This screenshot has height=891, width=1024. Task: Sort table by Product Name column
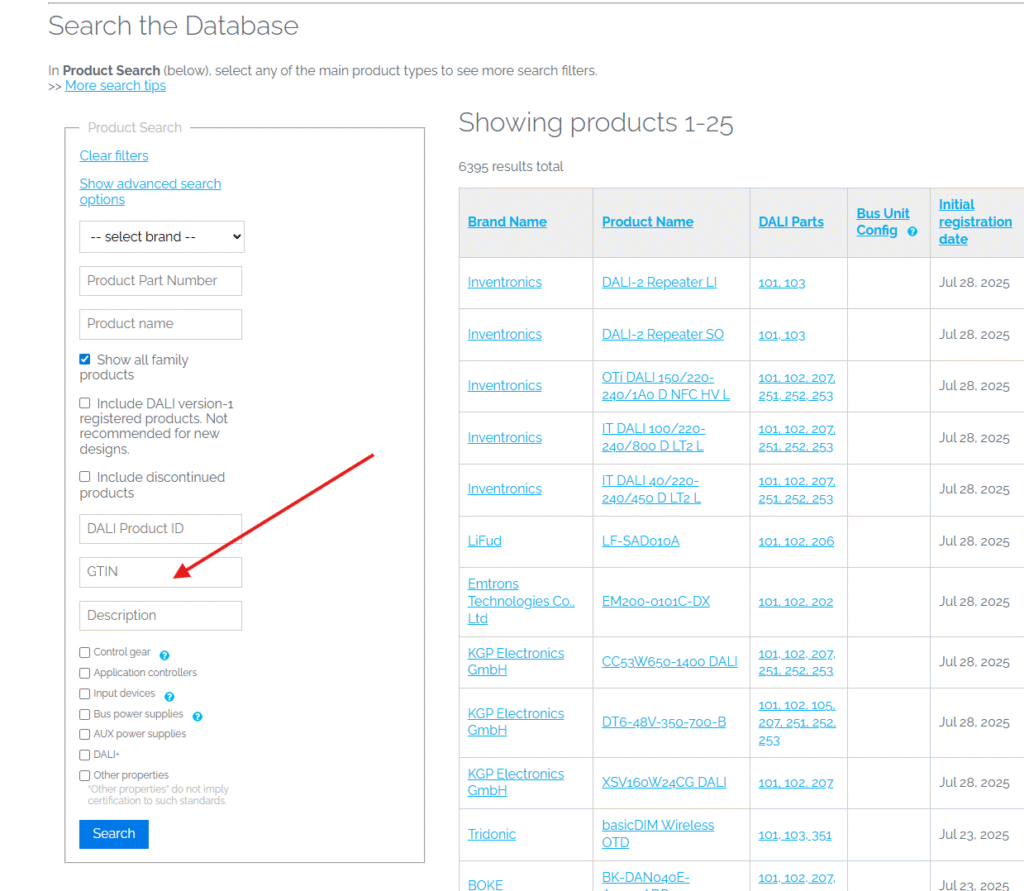647,222
